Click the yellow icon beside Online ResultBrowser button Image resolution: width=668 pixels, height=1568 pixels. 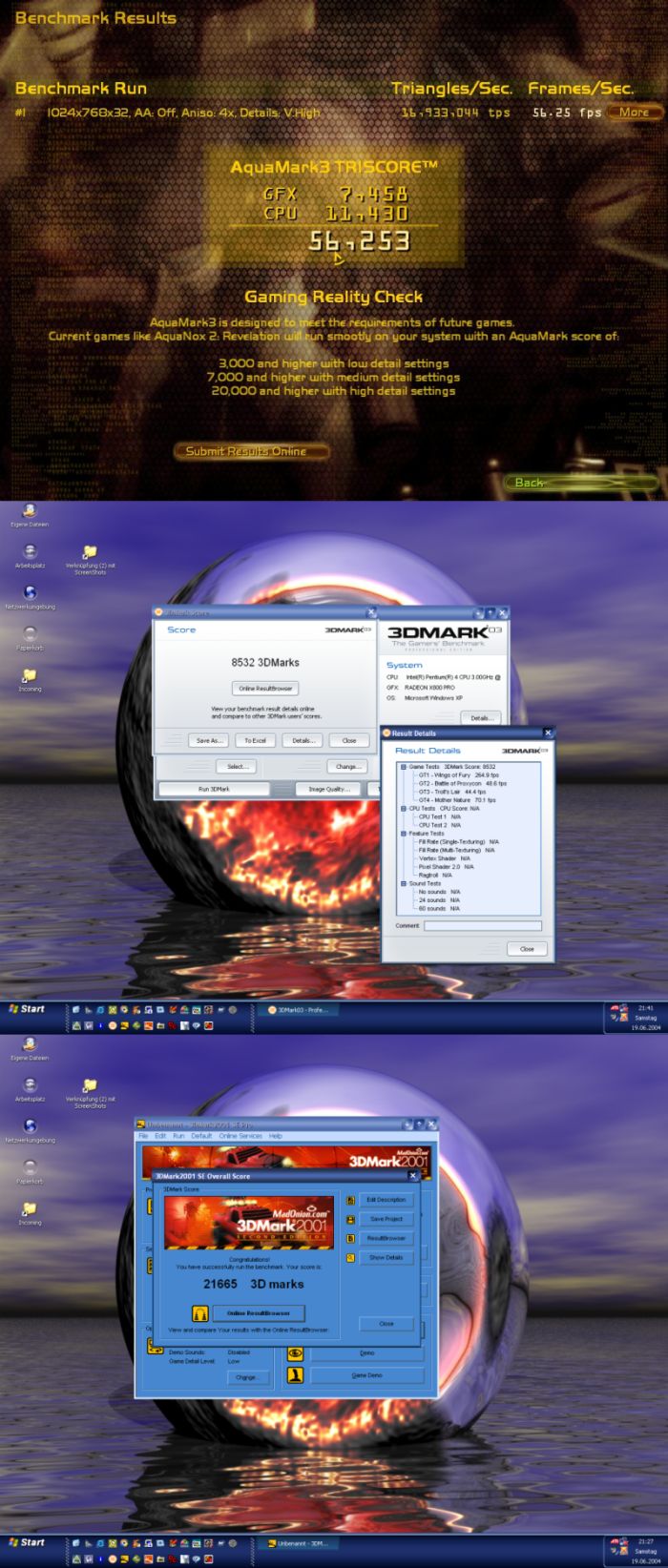200,1313
